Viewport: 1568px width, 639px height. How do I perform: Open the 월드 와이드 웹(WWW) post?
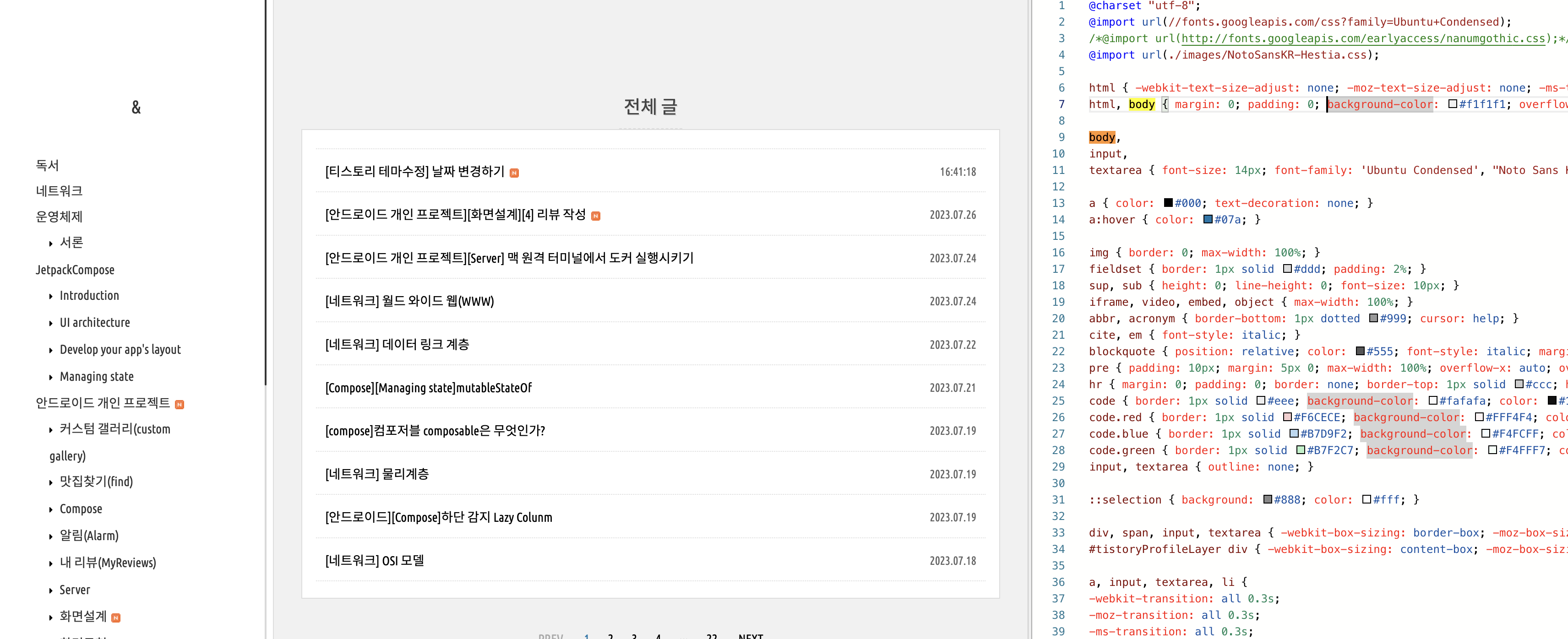[x=409, y=301]
